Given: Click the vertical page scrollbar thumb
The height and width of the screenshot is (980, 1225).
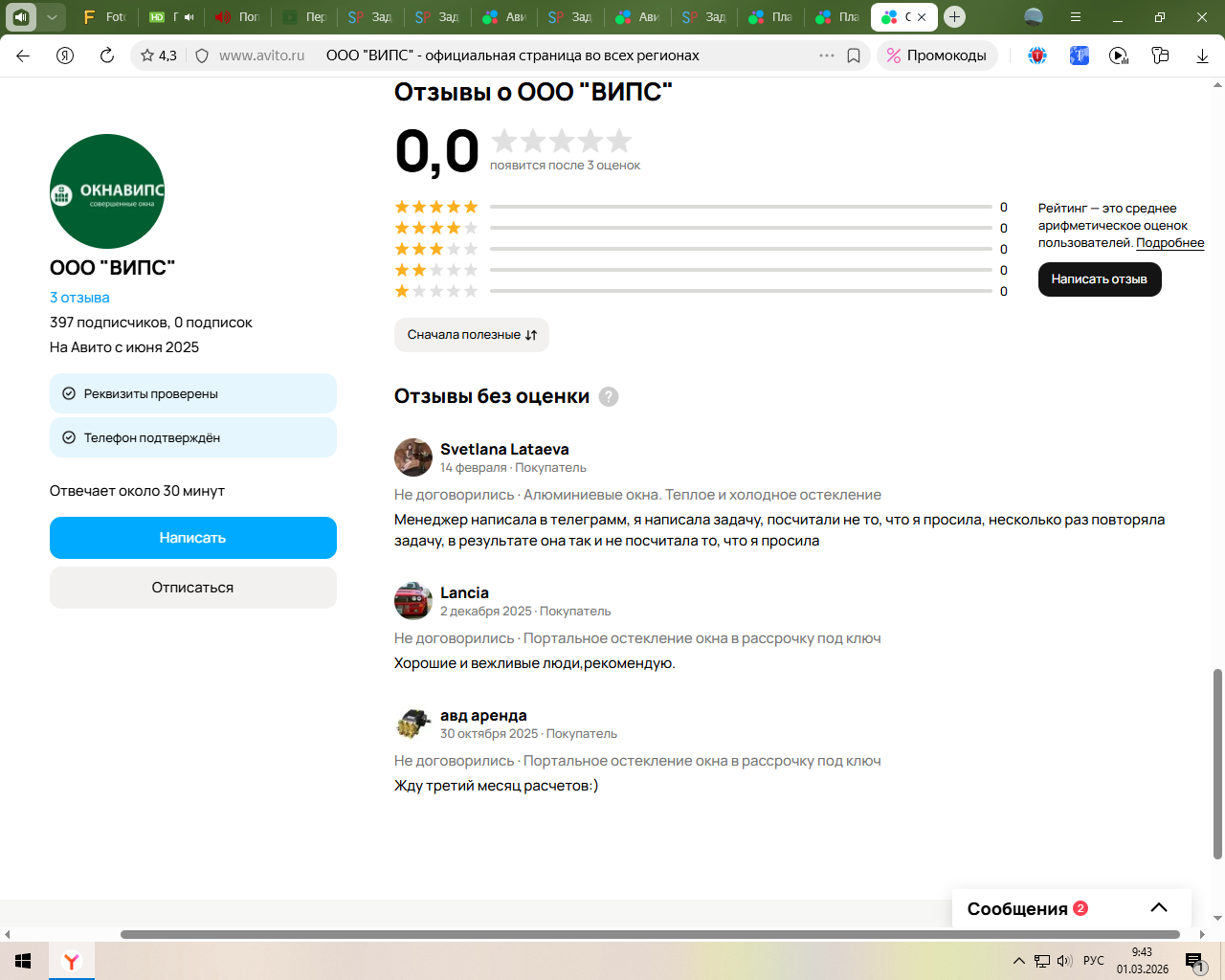Looking at the screenshot, I should (x=1217, y=764).
